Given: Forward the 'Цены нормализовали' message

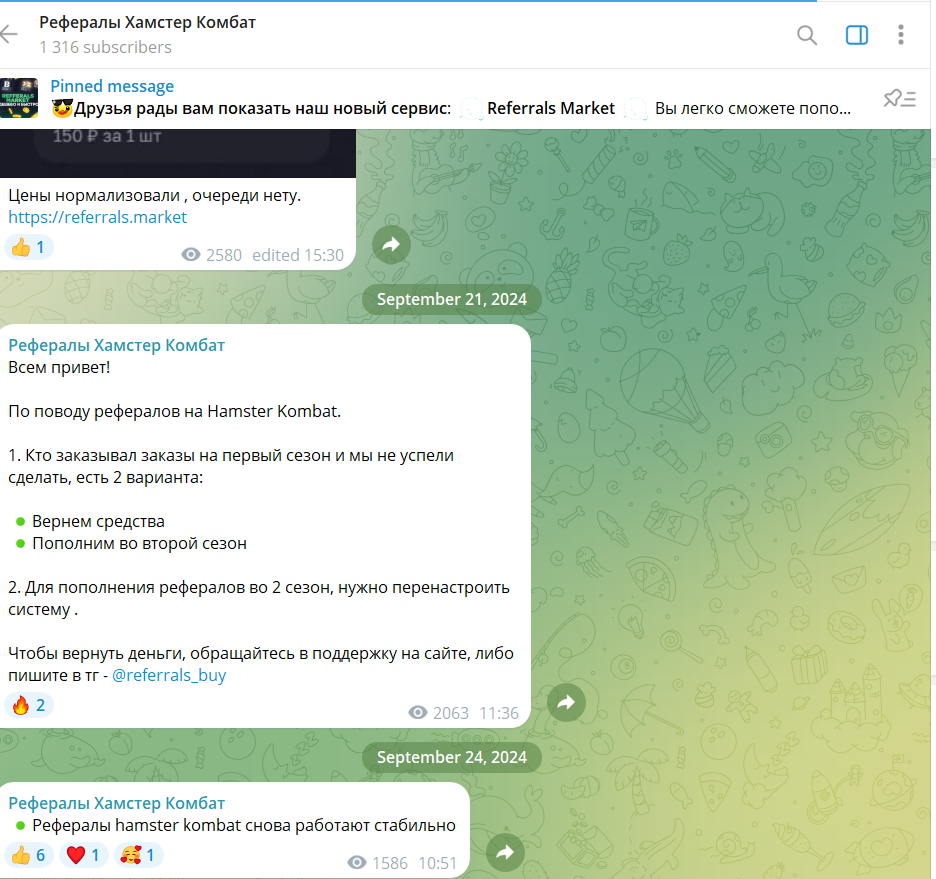Looking at the screenshot, I should 391,245.
